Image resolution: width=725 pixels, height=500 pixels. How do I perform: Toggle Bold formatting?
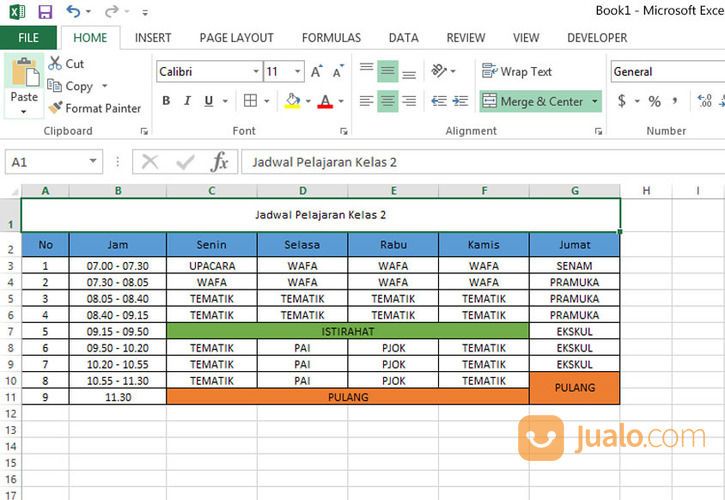(x=166, y=101)
